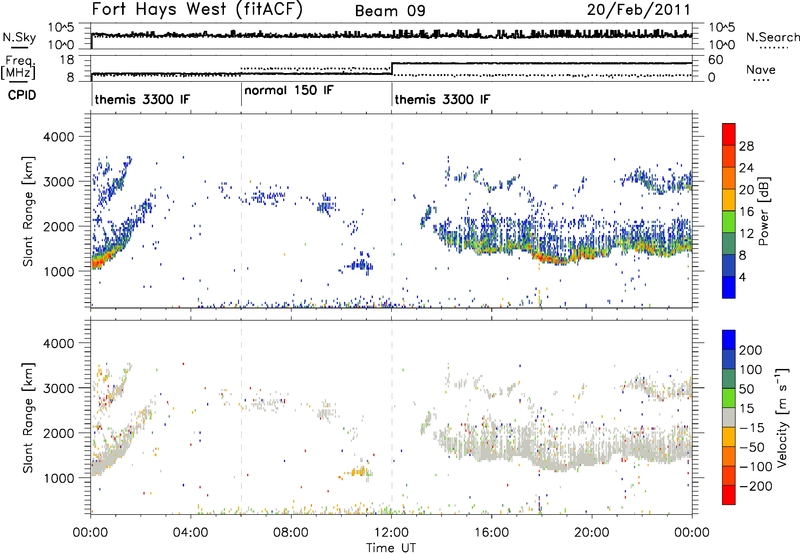The image size is (800, 554).
Task: Click the 'Velocity [m s-1]' color bar label
Action: pyautogui.click(x=782, y=417)
